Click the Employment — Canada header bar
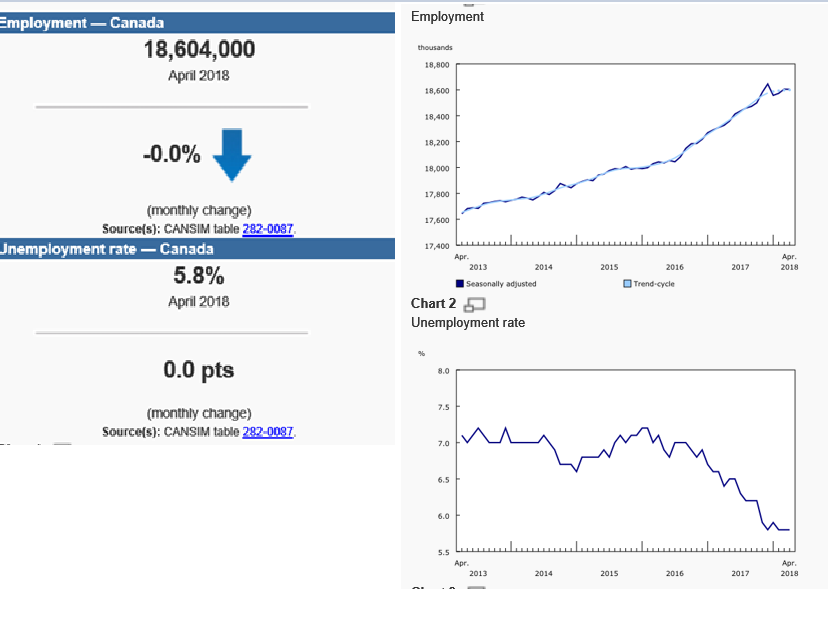This screenshot has height=619, width=828. point(198,22)
